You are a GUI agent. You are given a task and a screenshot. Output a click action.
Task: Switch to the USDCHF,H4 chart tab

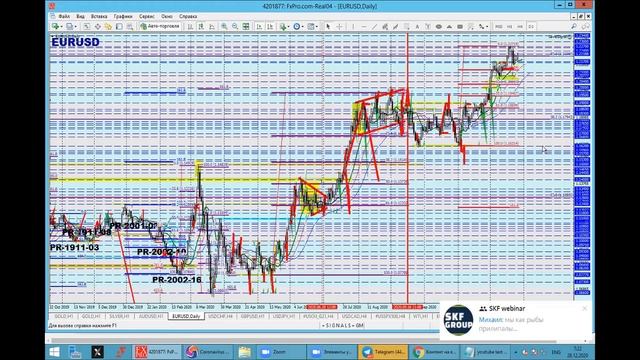220,316
